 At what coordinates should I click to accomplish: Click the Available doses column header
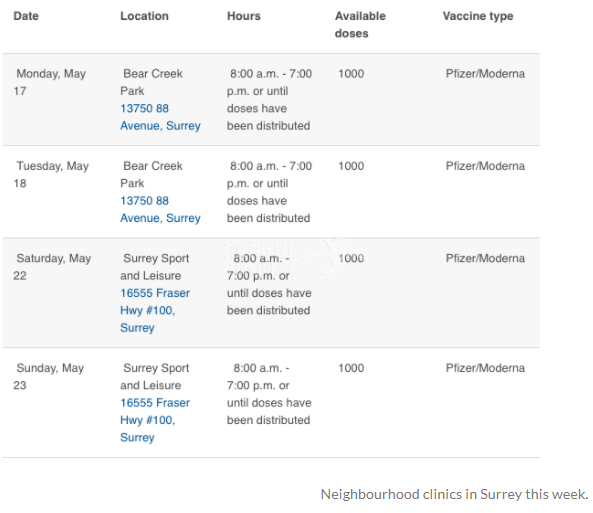click(x=360, y=25)
